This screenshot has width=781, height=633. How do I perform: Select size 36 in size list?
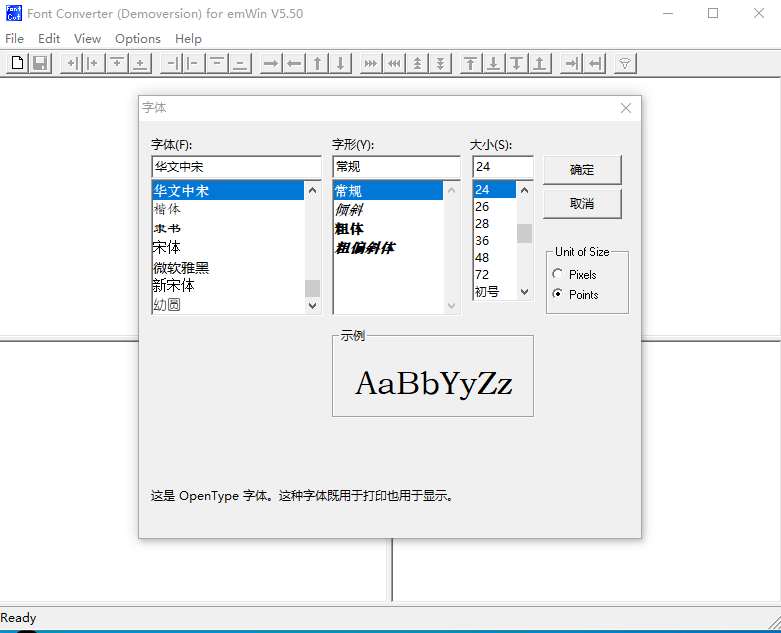pyautogui.click(x=495, y=241)
